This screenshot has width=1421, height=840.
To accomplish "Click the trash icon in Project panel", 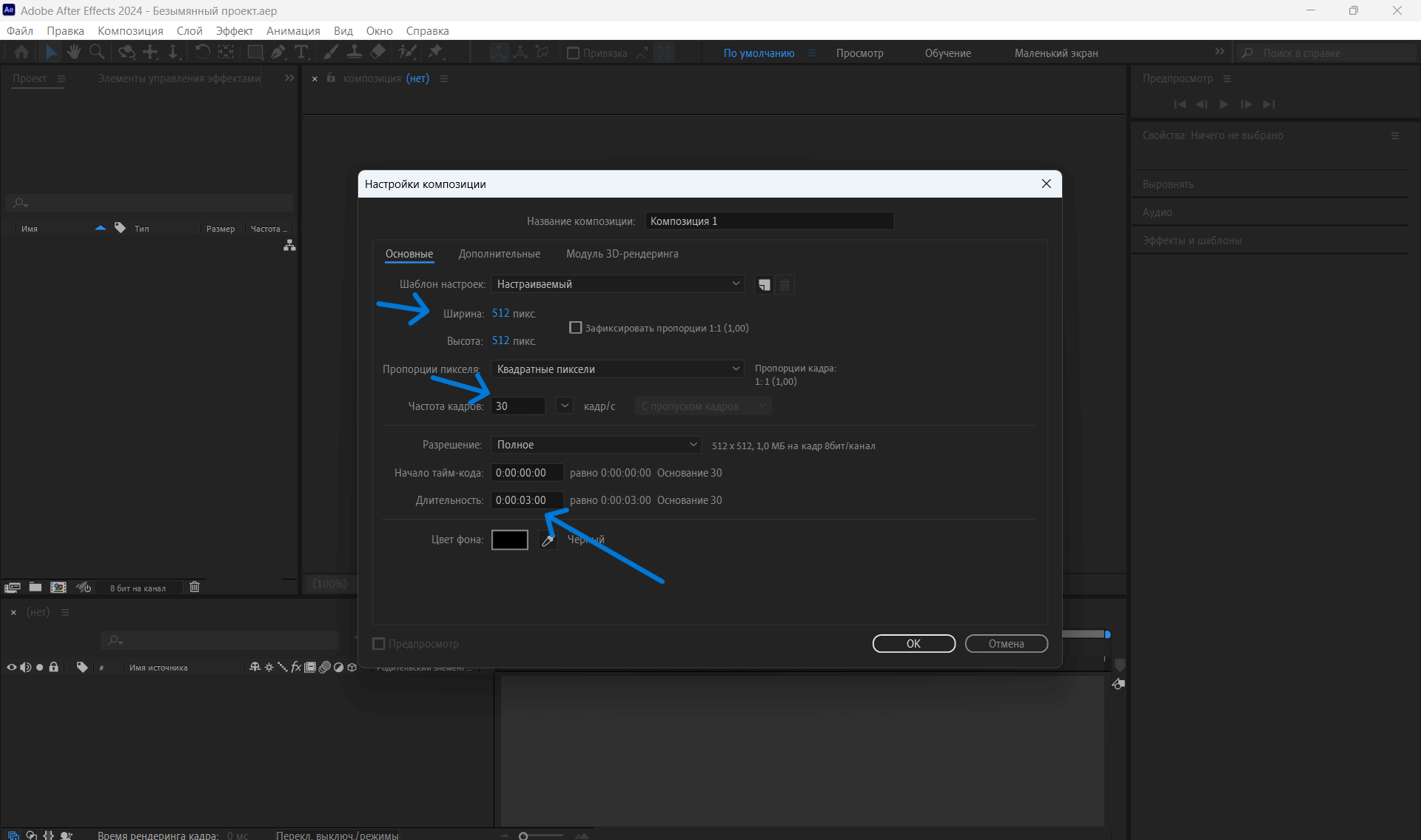I will click(195, 587).
